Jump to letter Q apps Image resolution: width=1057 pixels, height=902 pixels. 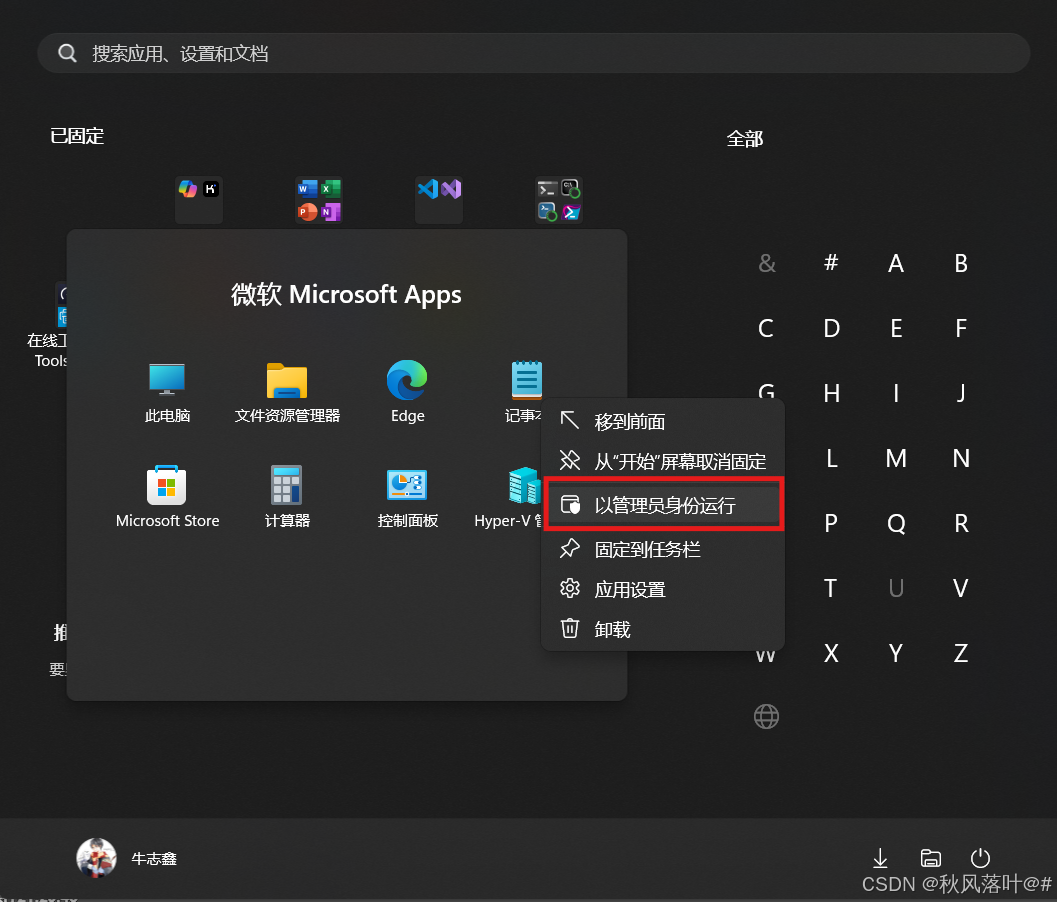(x=896, y=523)
